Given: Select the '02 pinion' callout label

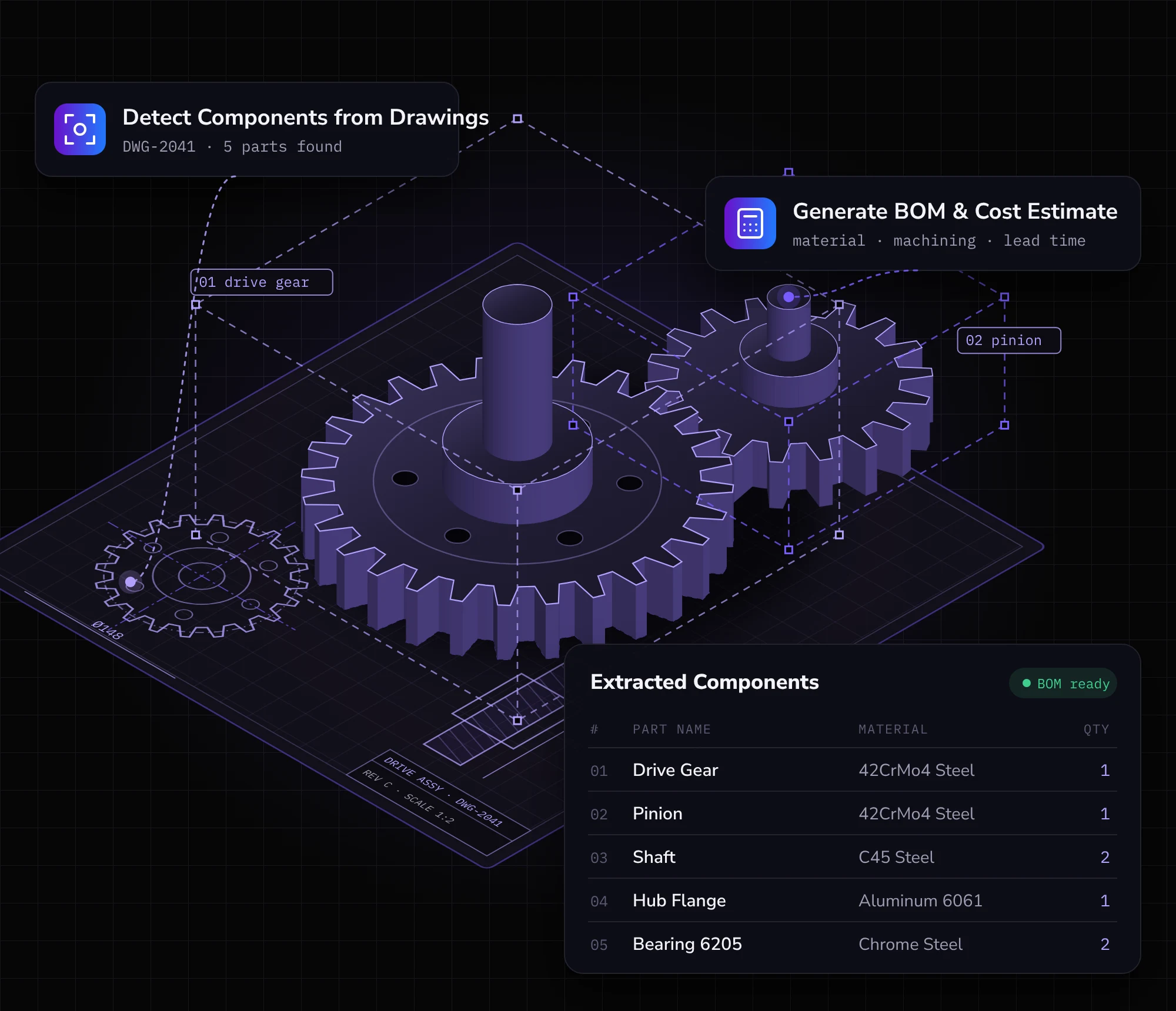Looking at the screenshot, I should point(1009,340).
